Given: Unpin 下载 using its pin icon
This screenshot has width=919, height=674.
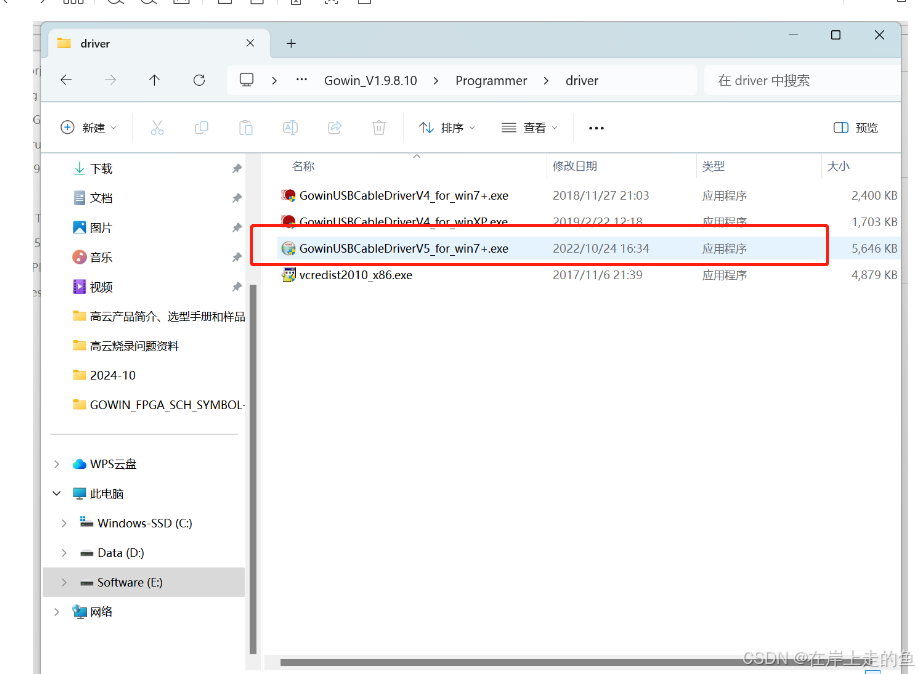Looking at the screenshot, I should tap(237, 169).
